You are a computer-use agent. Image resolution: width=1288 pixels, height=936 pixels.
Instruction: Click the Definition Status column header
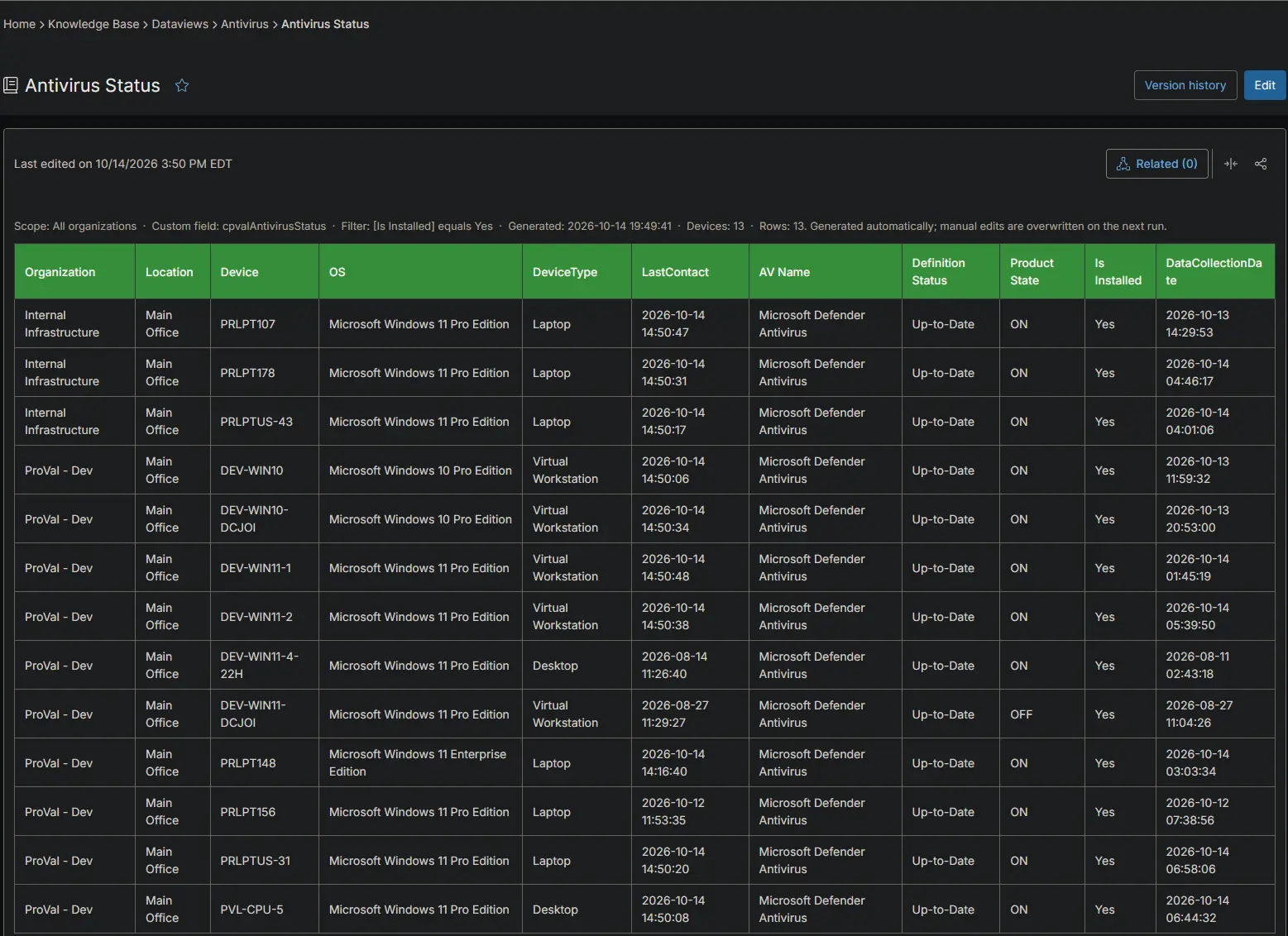point(951,271)
